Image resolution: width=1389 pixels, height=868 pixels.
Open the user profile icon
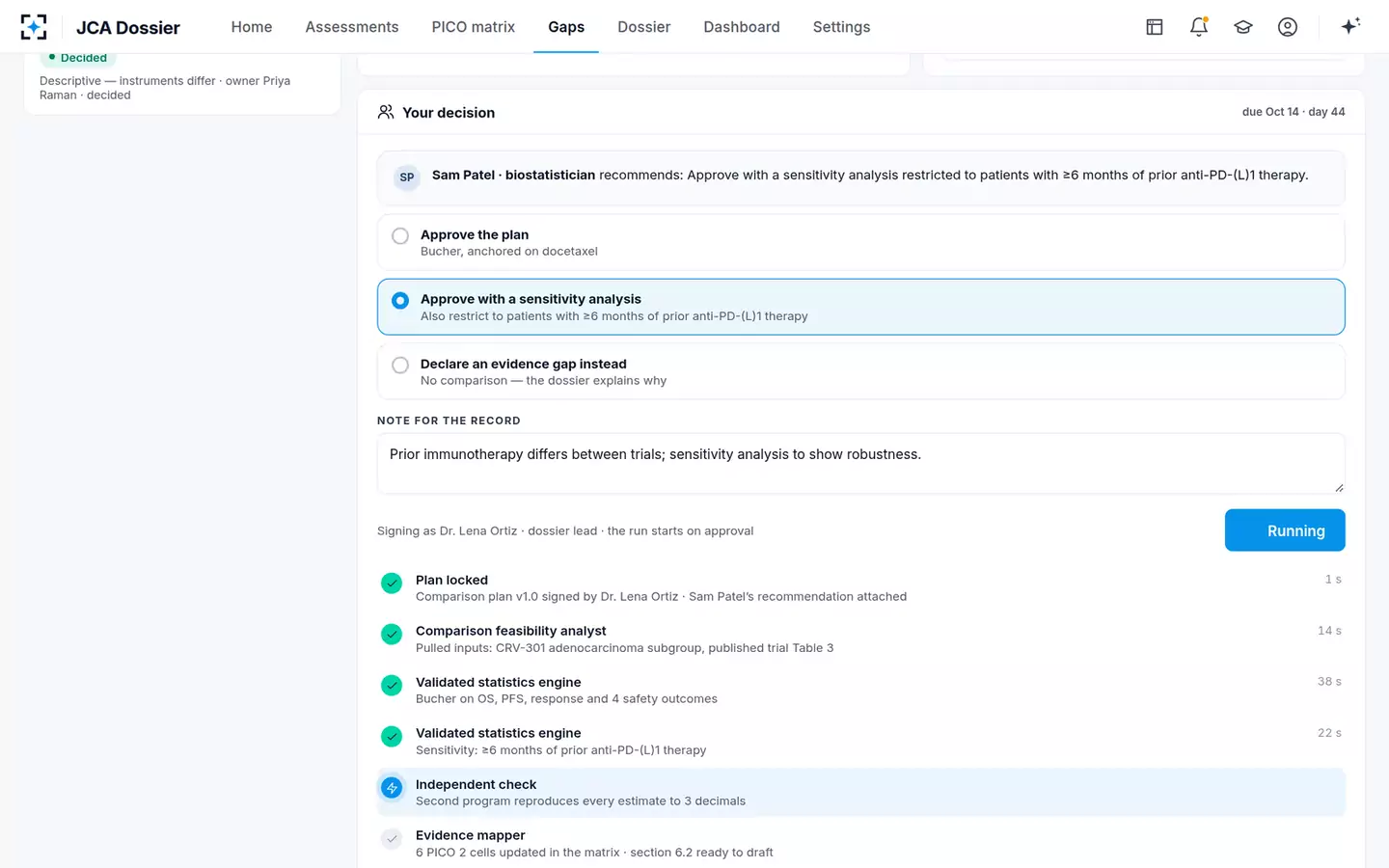coord(1288,27)
